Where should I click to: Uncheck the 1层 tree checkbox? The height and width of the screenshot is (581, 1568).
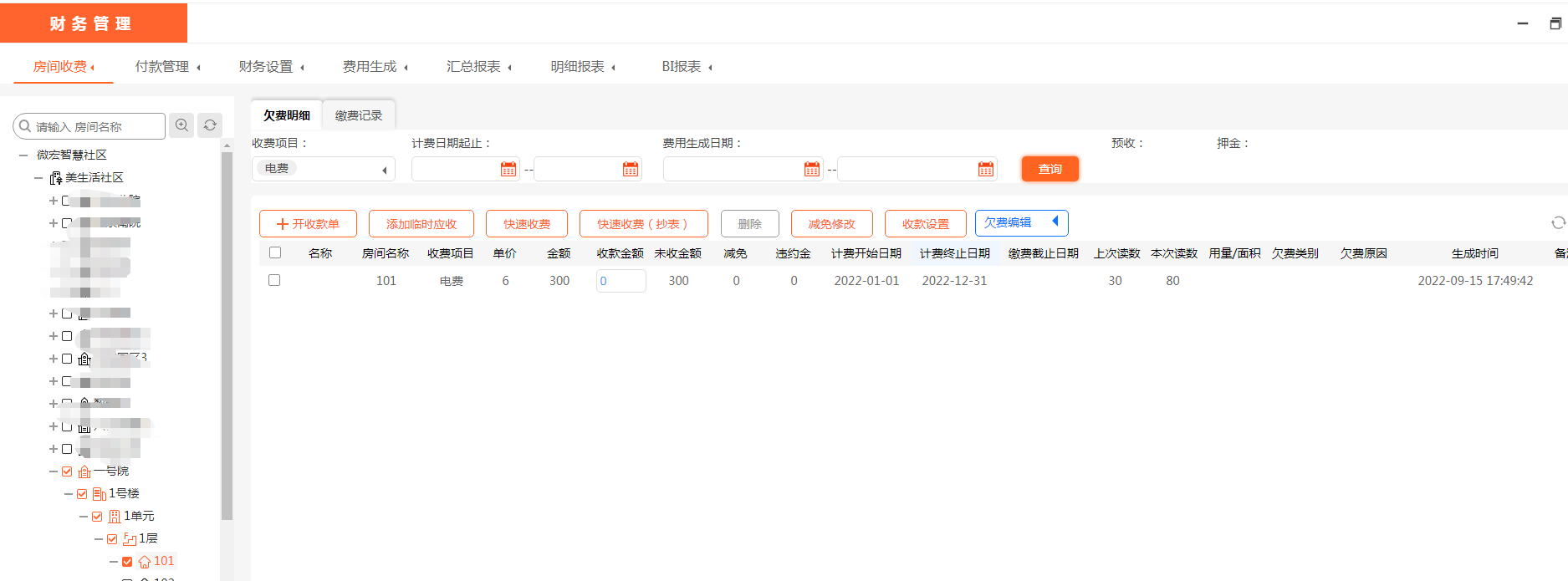coord(112,539)
